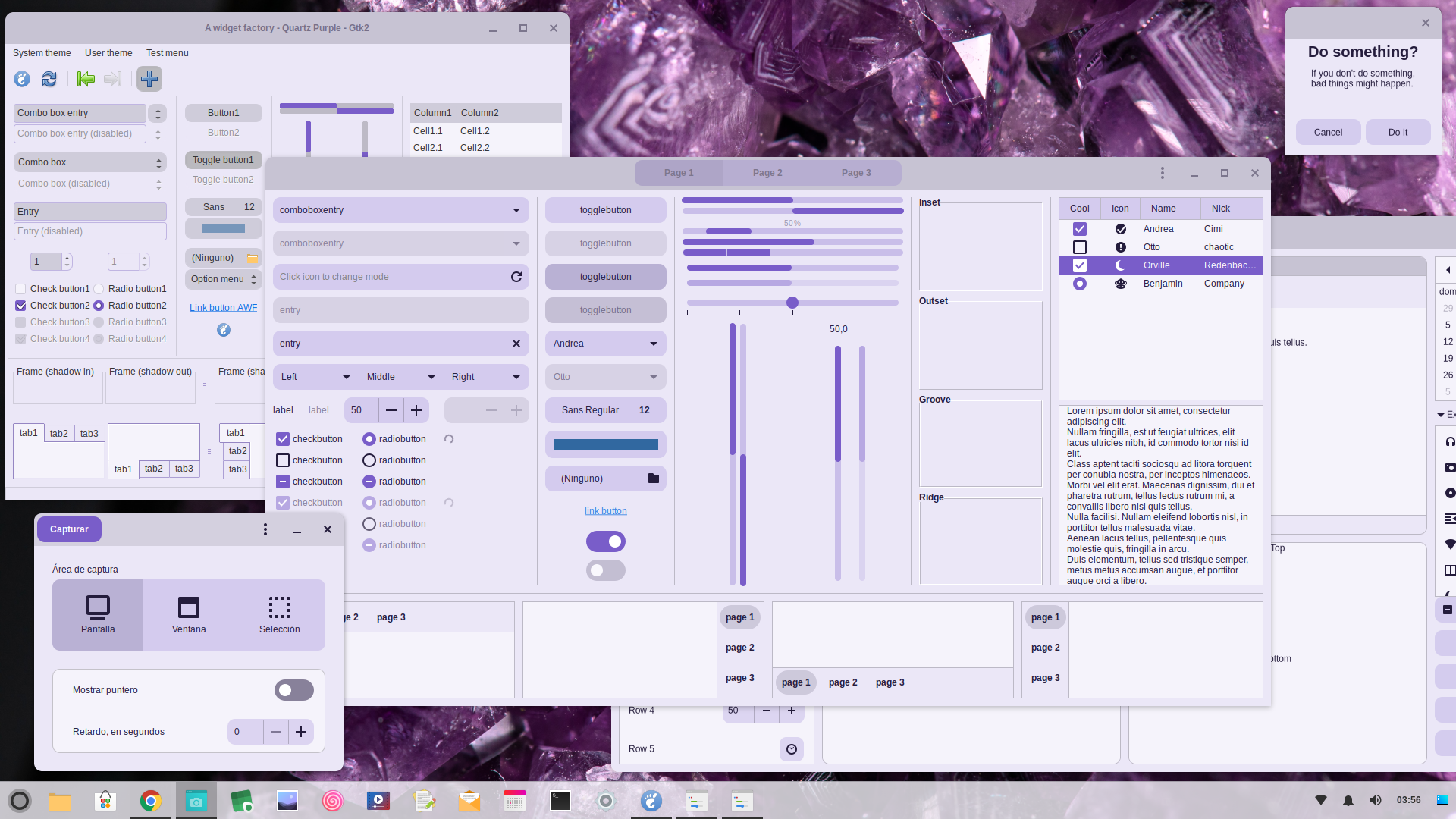This screenshot has width=1456, height=819.
Task: Open the Gtk2 color button under Sans 12
Action: point(224,228)
